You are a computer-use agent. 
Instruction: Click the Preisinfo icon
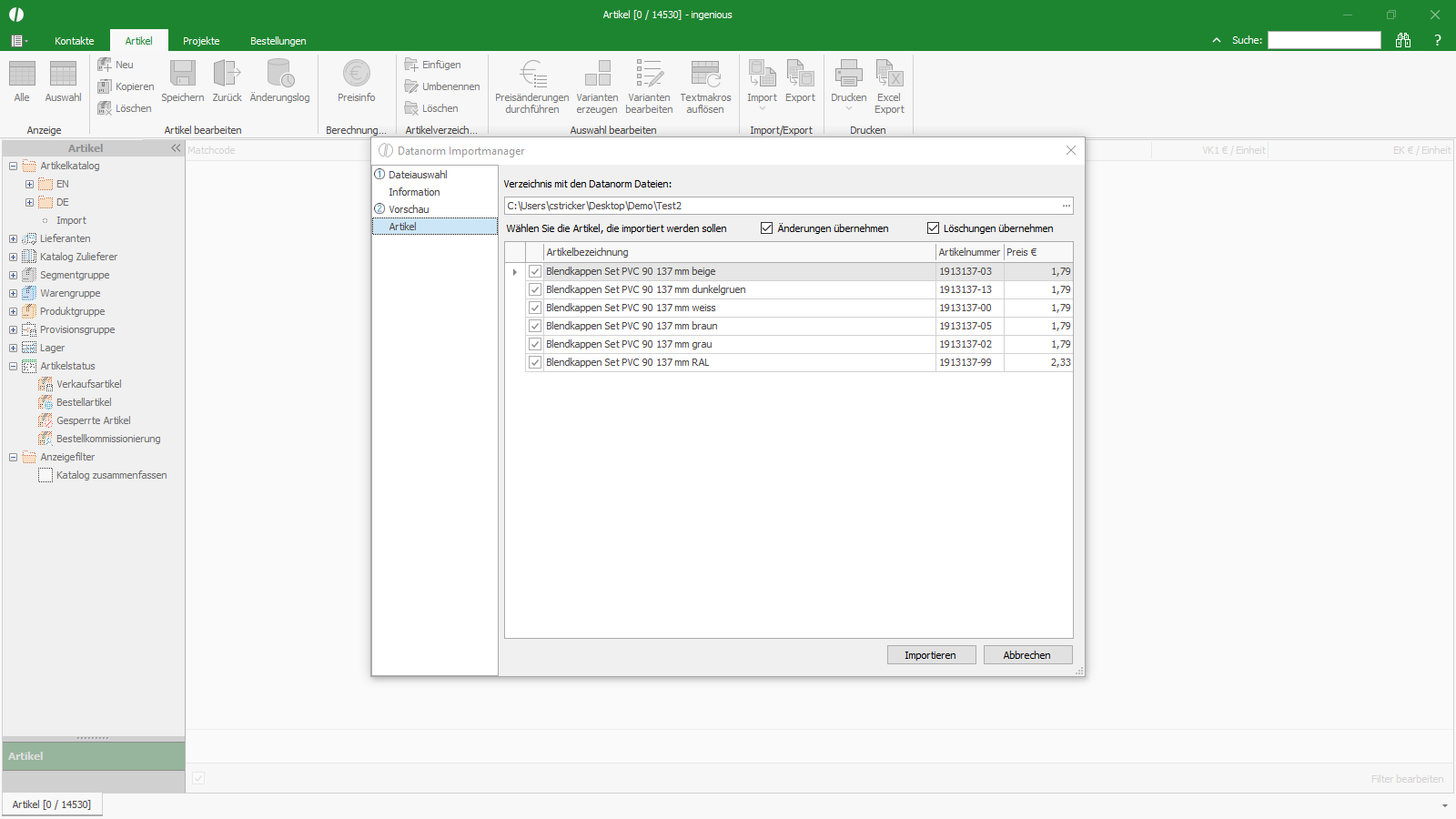click(355, 82)
